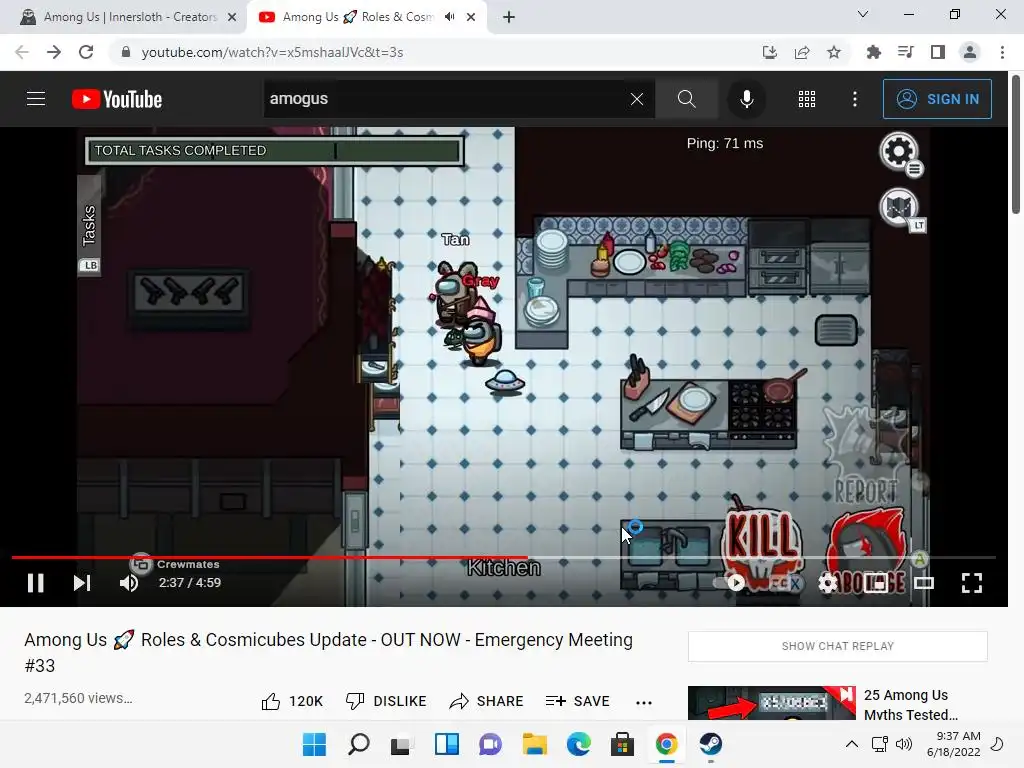Open '25 Among Us Myths Tested' title link
Image resolution: width=1024 pixels, height=768 pixels.
[911, 705]
